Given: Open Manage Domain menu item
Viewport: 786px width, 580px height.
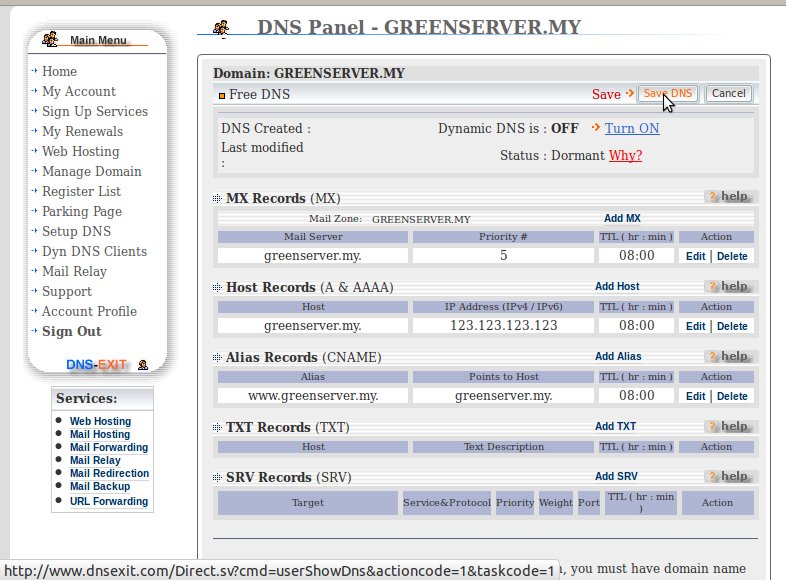Looking at the screenshot, I should [92, 171].
